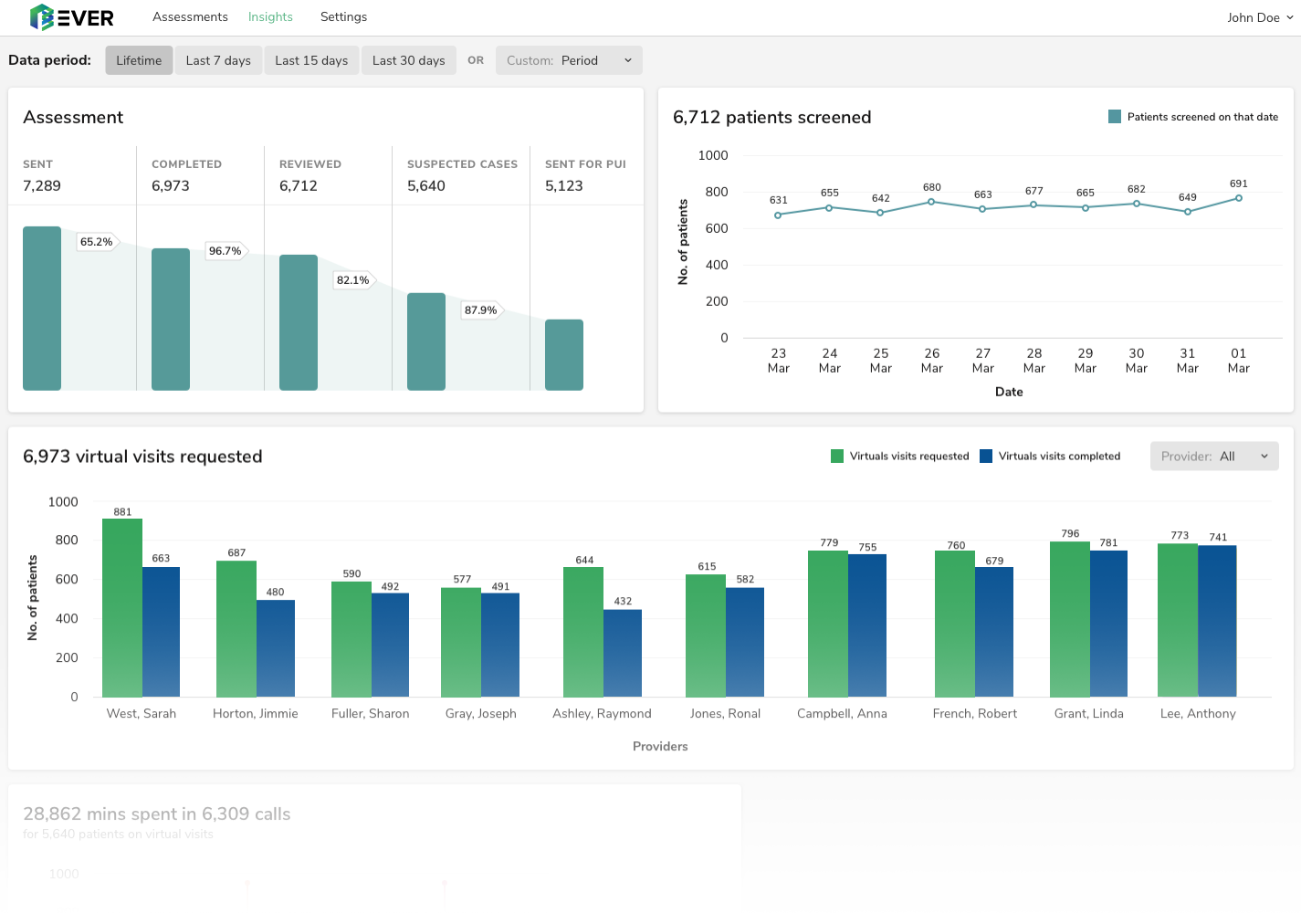Click the 87.9% conversion rate tag
1301x924 pixels.
click(x=481, y=310)
